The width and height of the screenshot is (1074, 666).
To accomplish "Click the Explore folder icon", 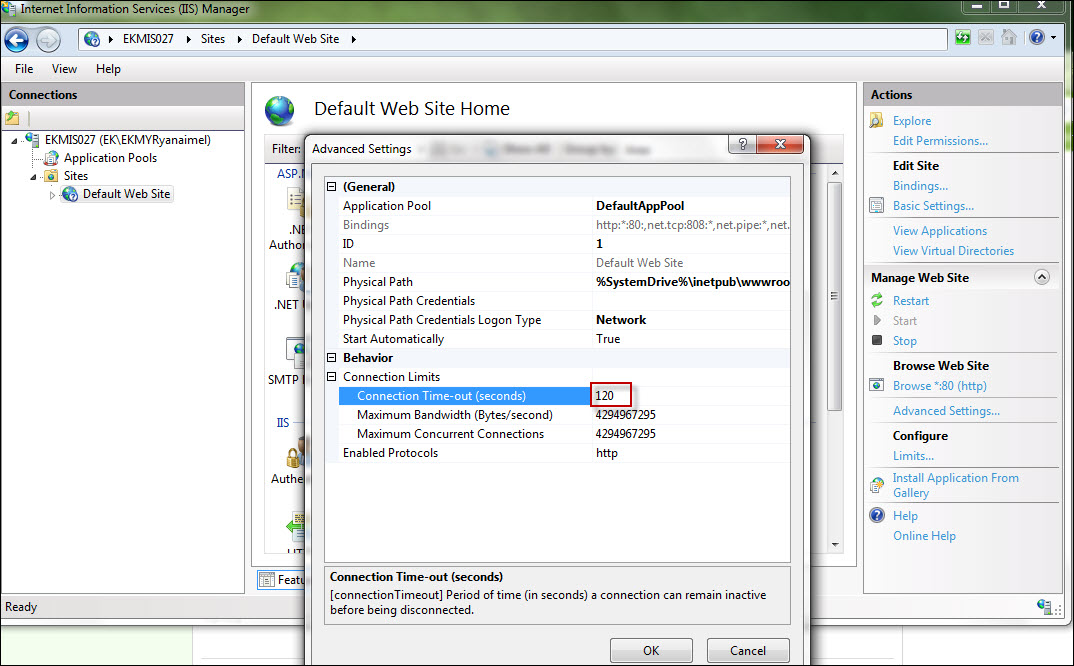I will click(x=876, y=121).
